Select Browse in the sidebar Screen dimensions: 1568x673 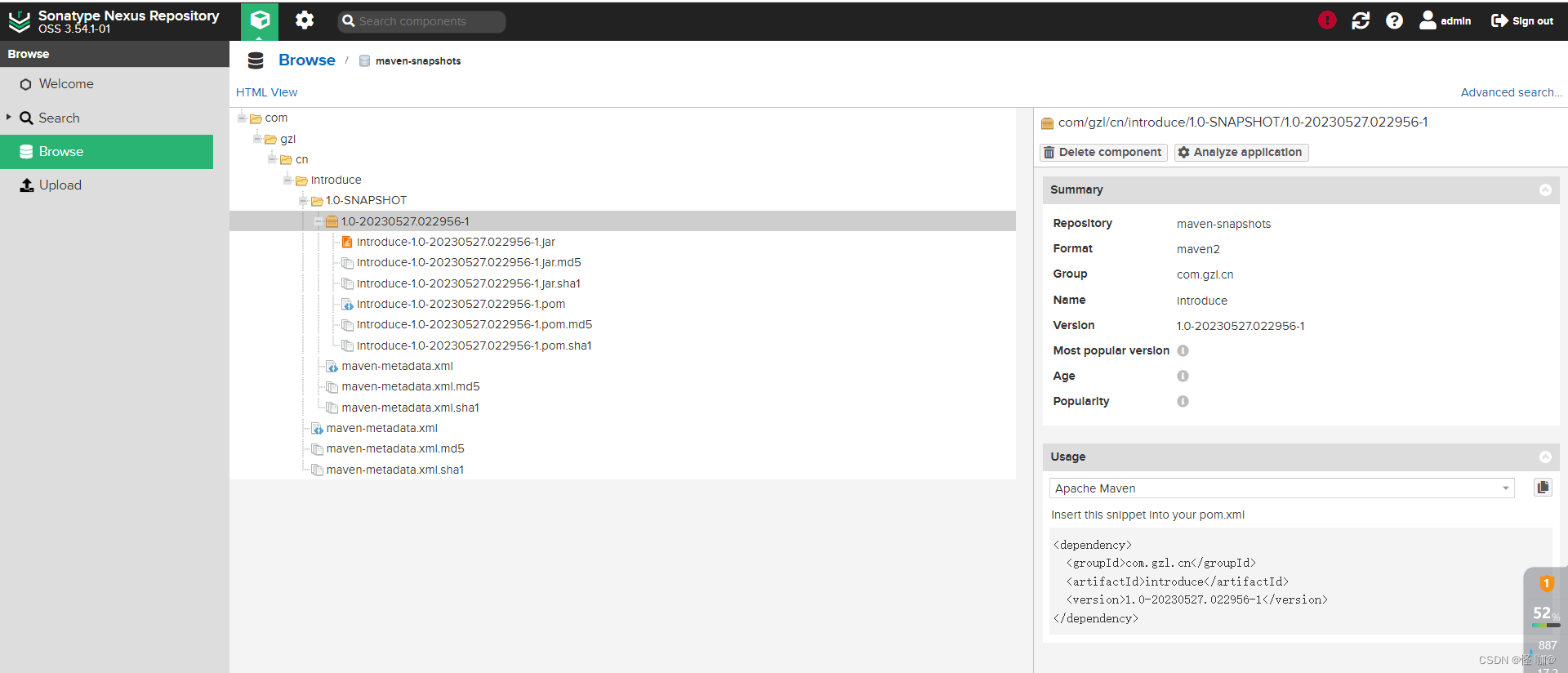pyautogui.click(x=106, y=152)
